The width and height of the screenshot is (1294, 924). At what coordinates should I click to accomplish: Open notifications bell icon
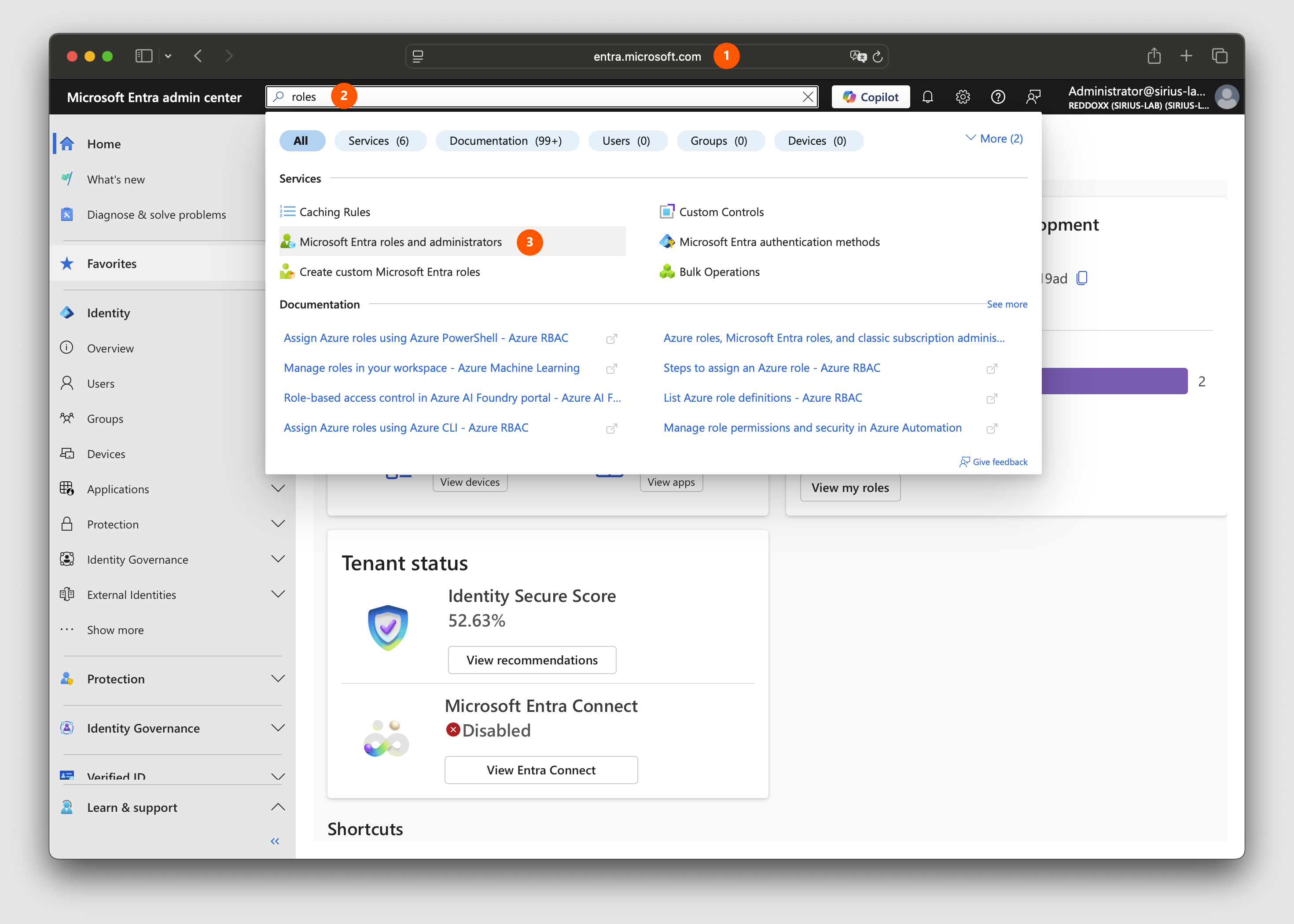coord(927,97)
